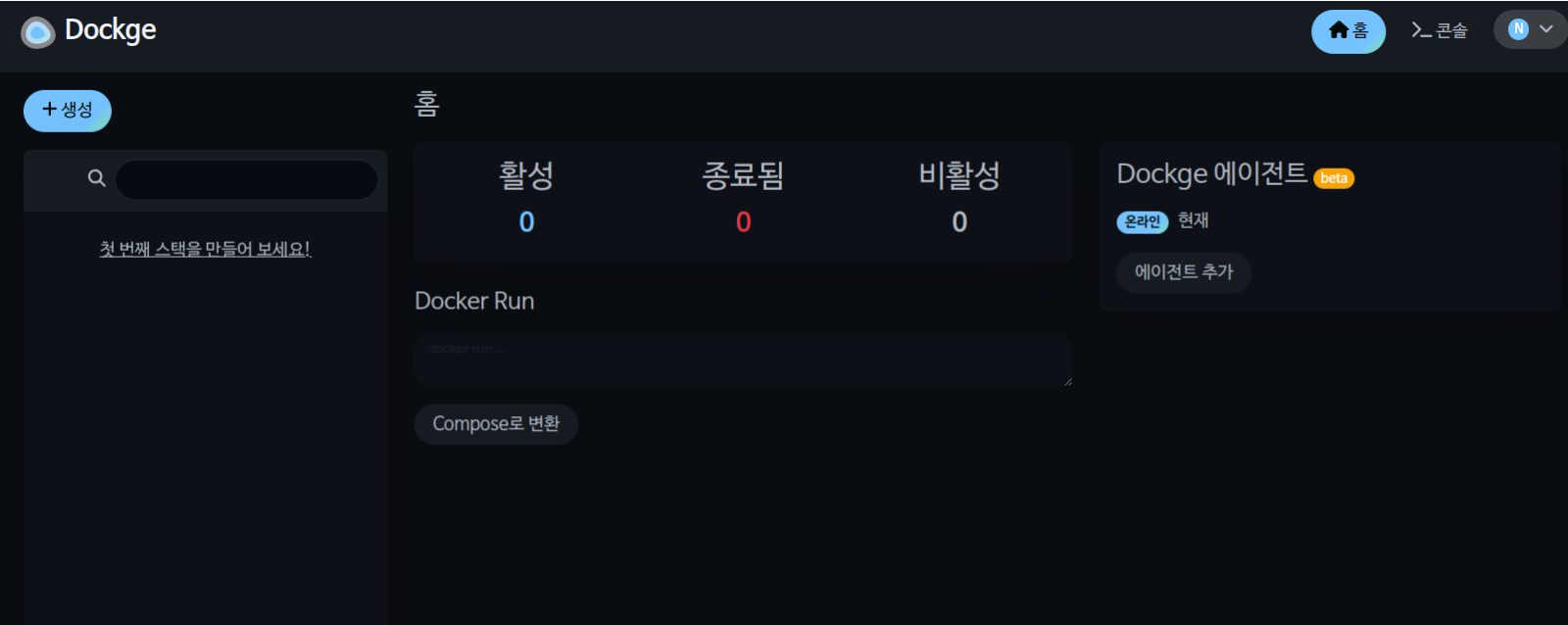Click the beta badge next to Dockge 에이전트

pos(1334,178)
